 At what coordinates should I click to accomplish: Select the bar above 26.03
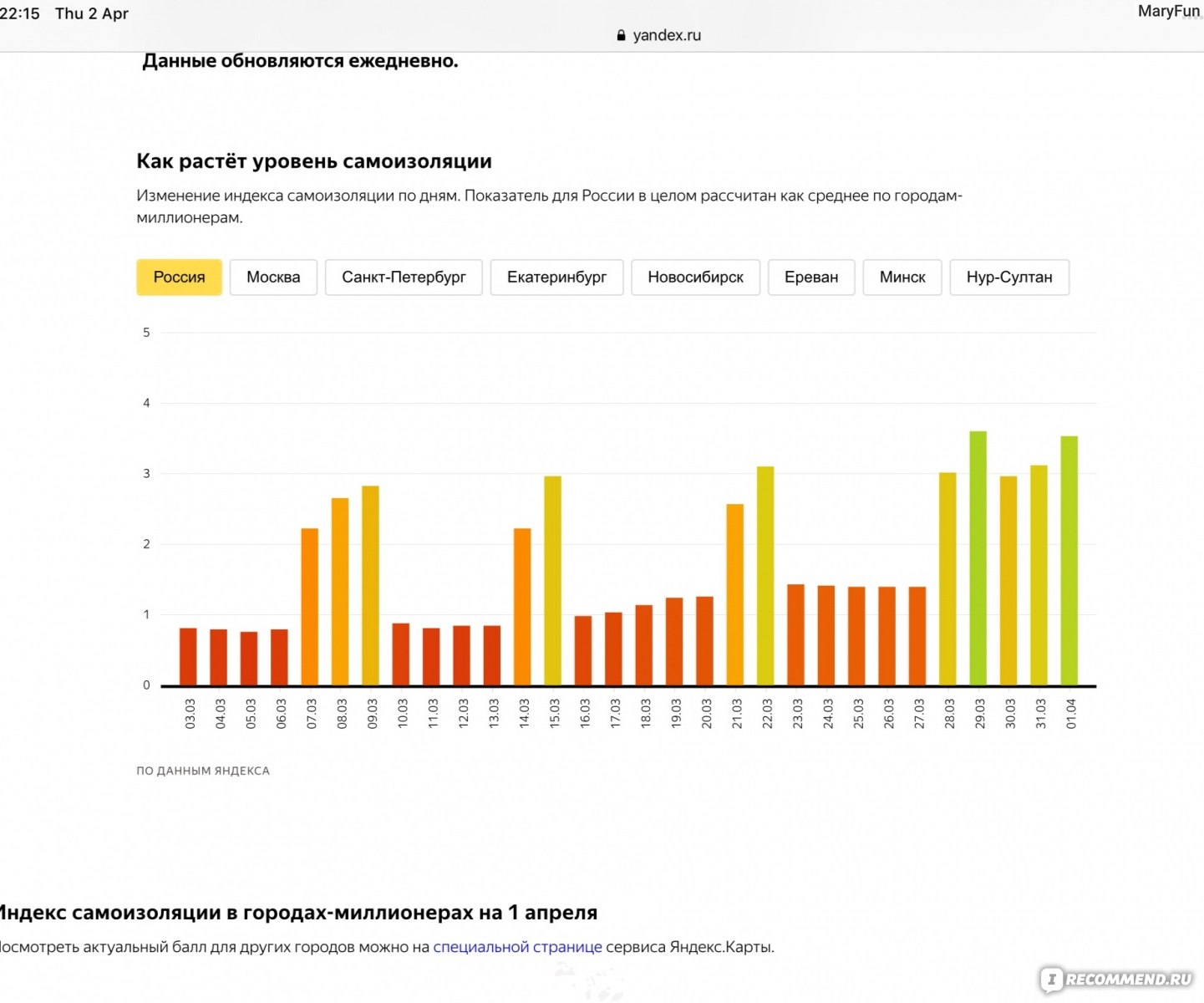[x=886, y=636]
